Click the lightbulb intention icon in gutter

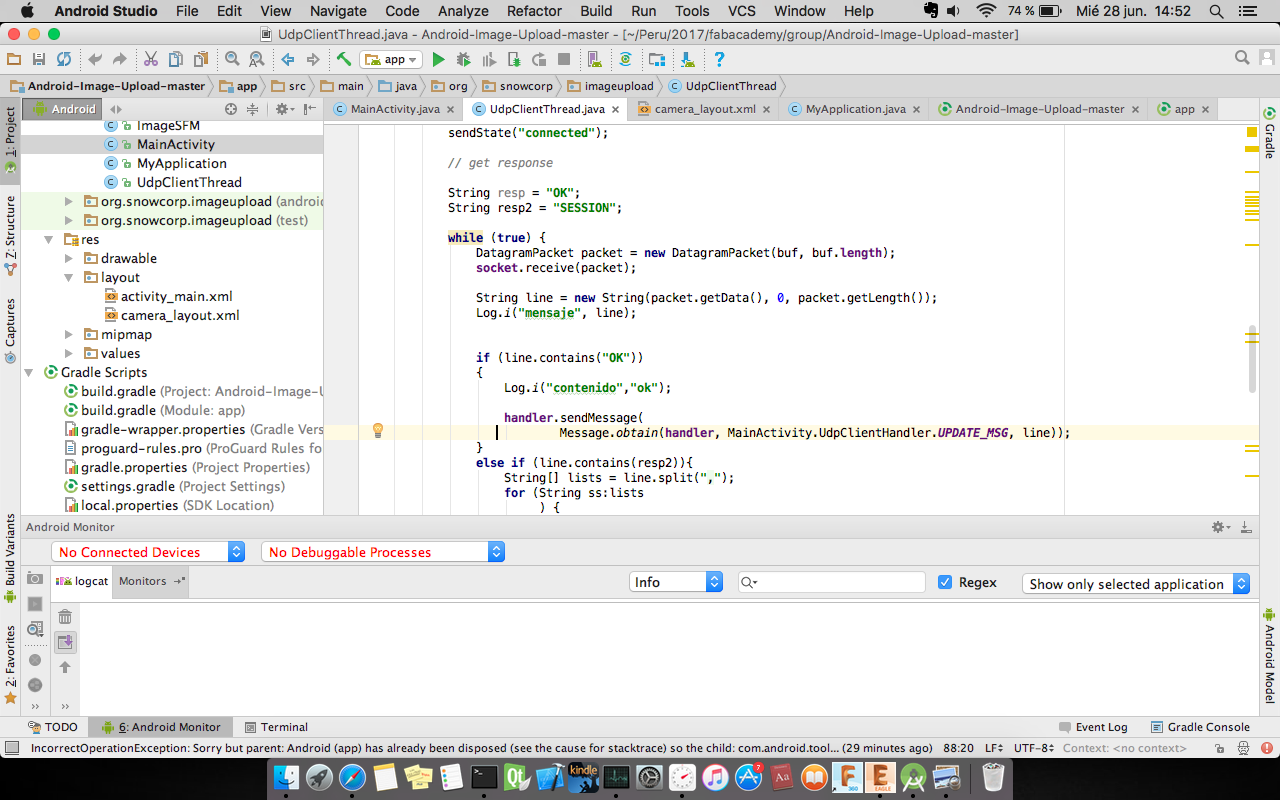tap(378, 431)
